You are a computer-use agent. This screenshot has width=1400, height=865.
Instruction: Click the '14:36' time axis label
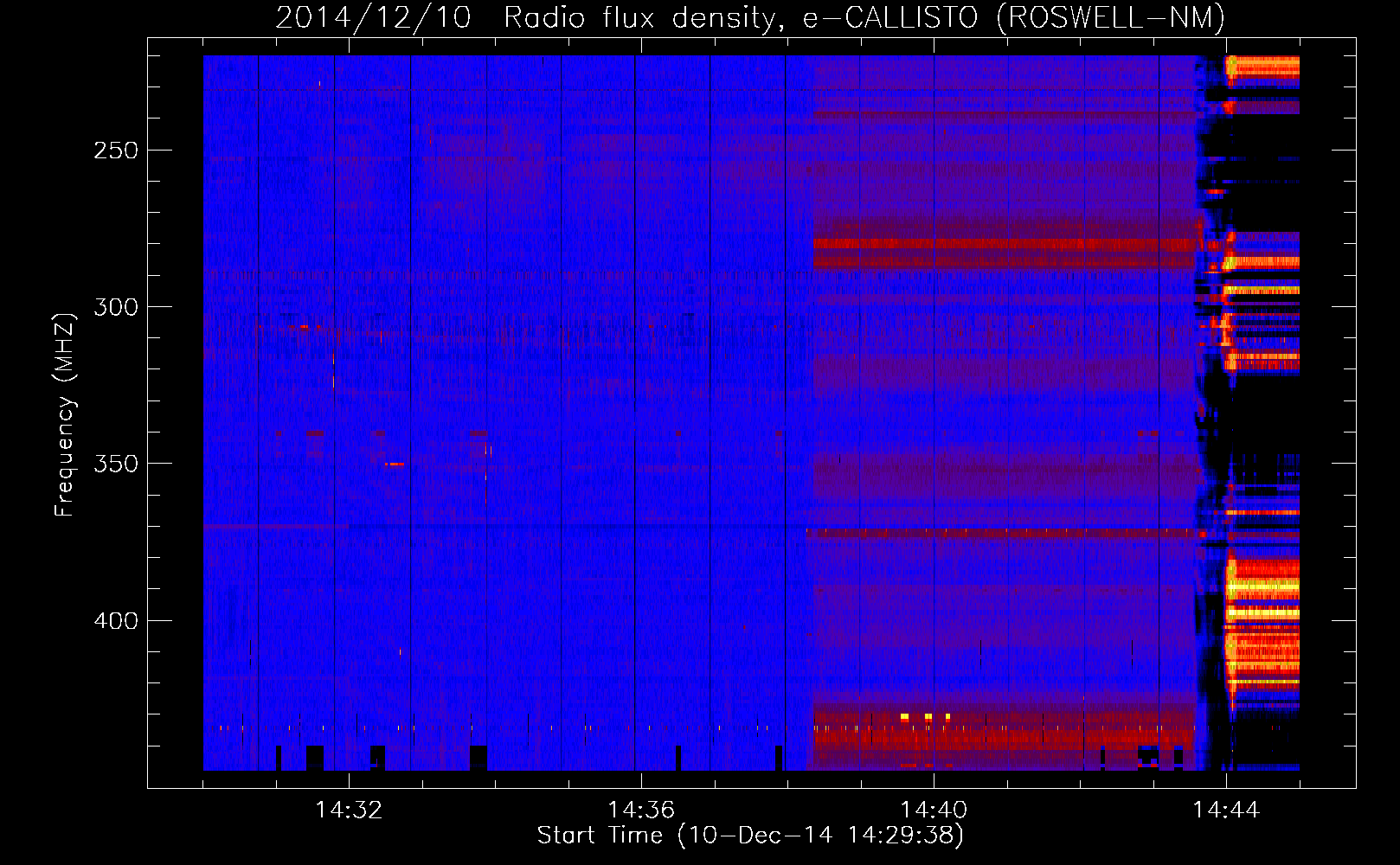(641, 811)
